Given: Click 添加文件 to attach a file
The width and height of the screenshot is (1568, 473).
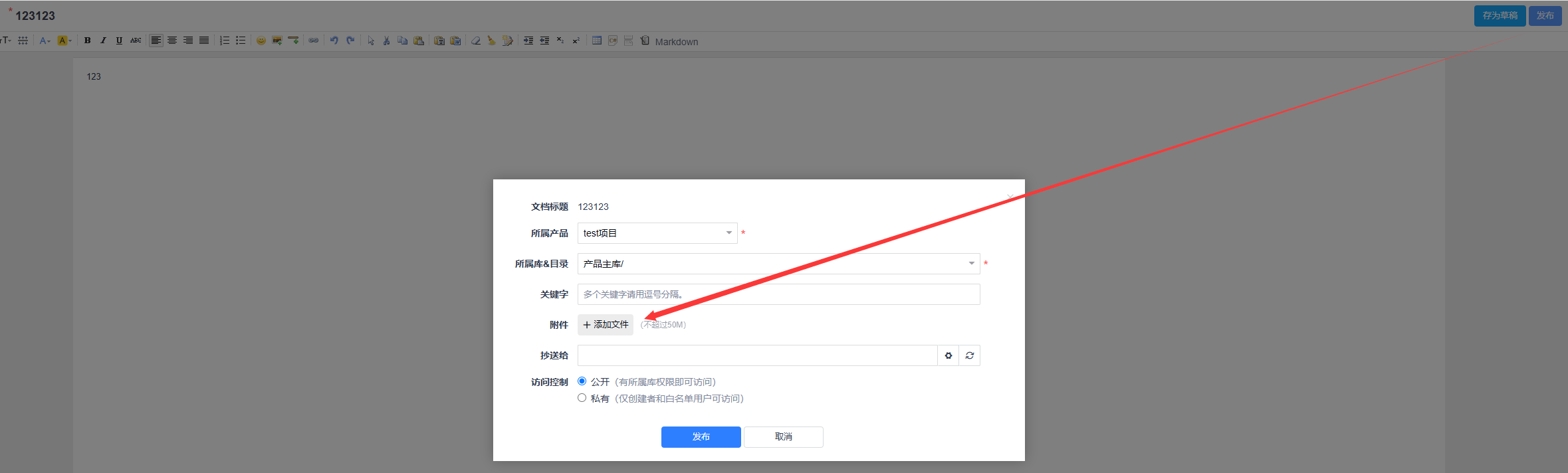Looking at the screenshot, I should tap(606, 325).
